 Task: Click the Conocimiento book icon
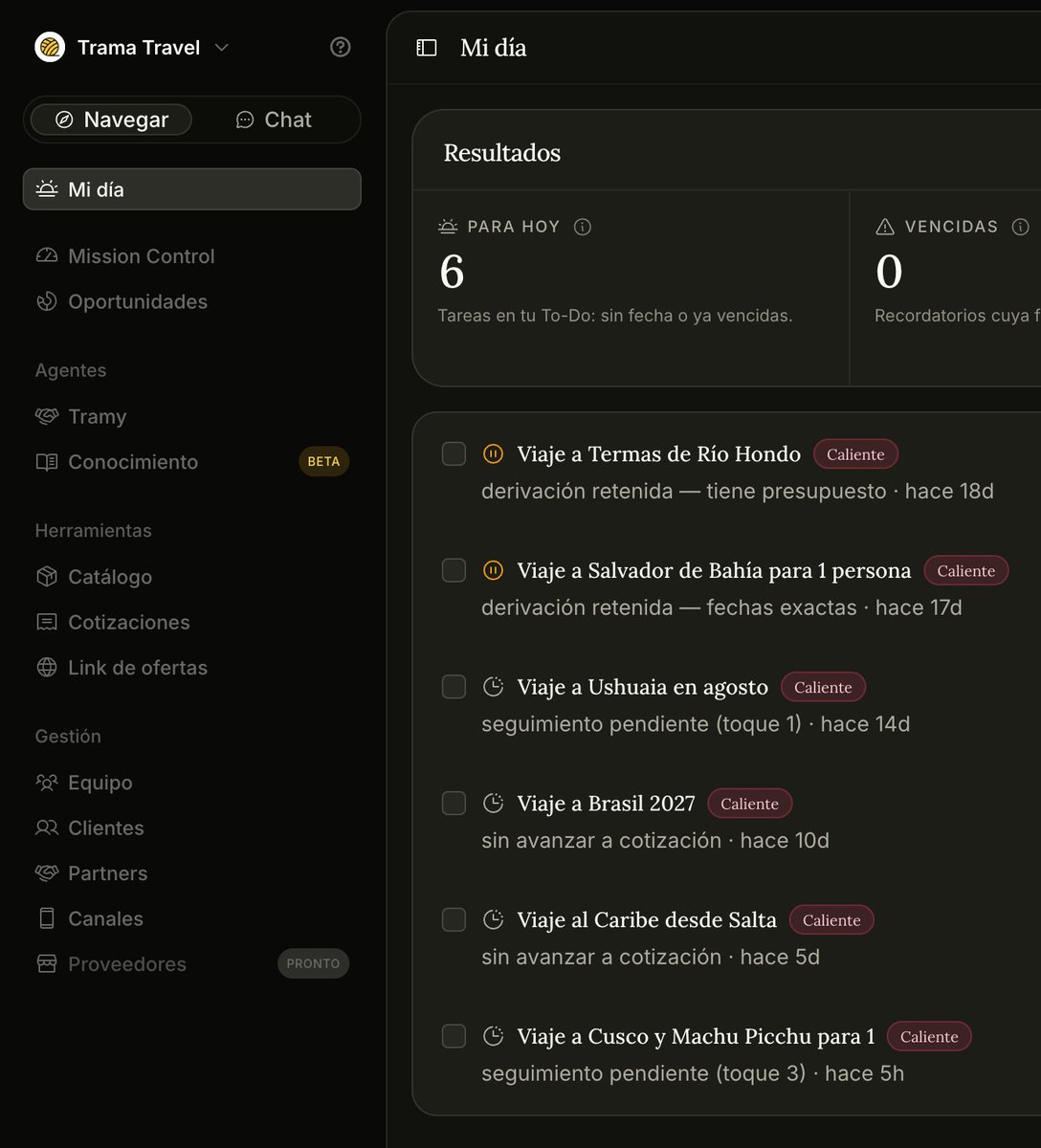47,462
